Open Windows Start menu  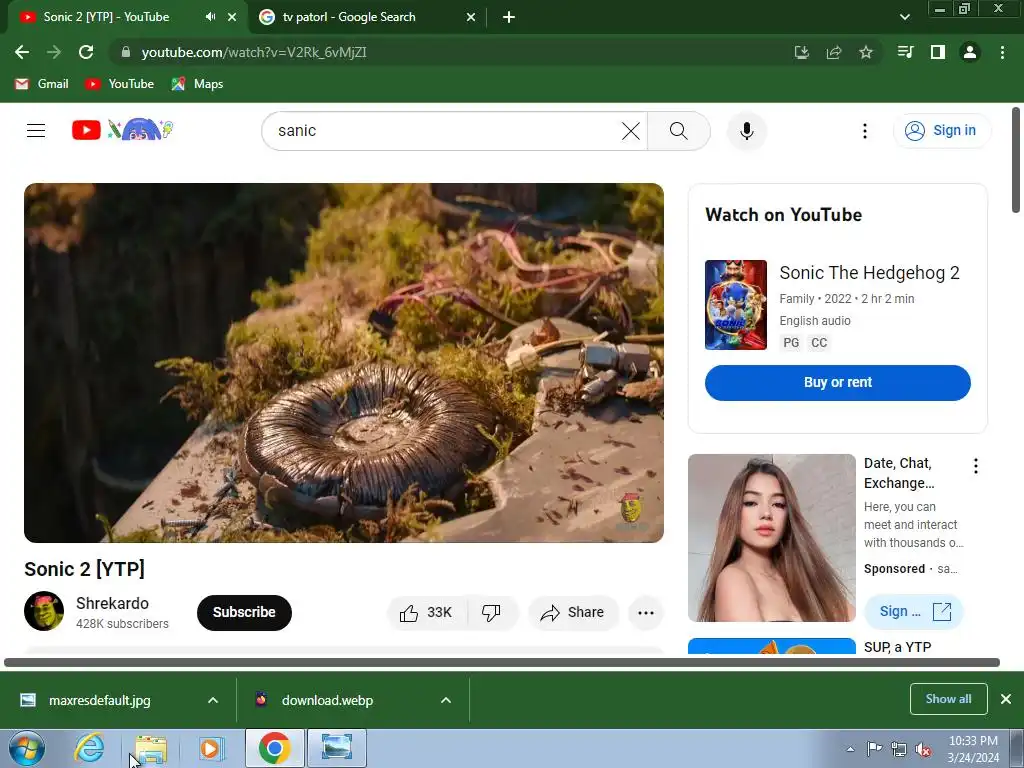(x=27, y=748)
